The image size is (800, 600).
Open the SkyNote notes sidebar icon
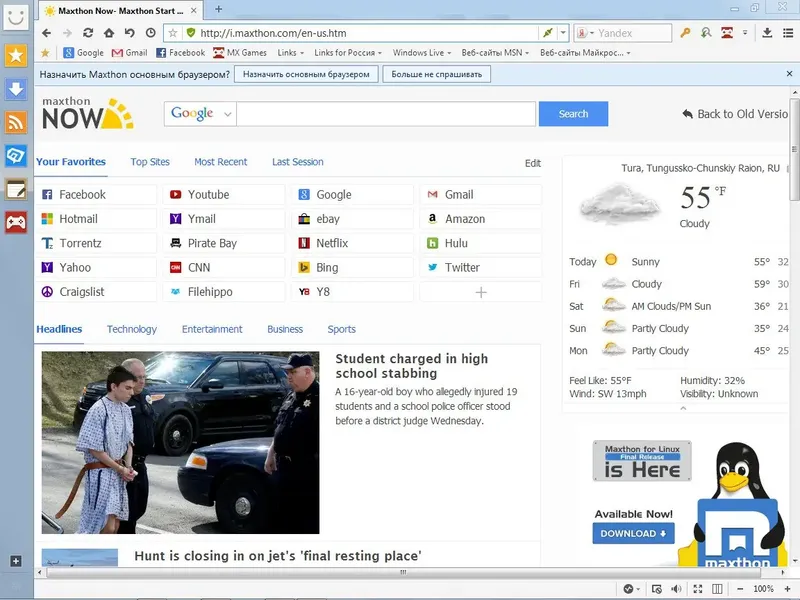pos(16,189)
